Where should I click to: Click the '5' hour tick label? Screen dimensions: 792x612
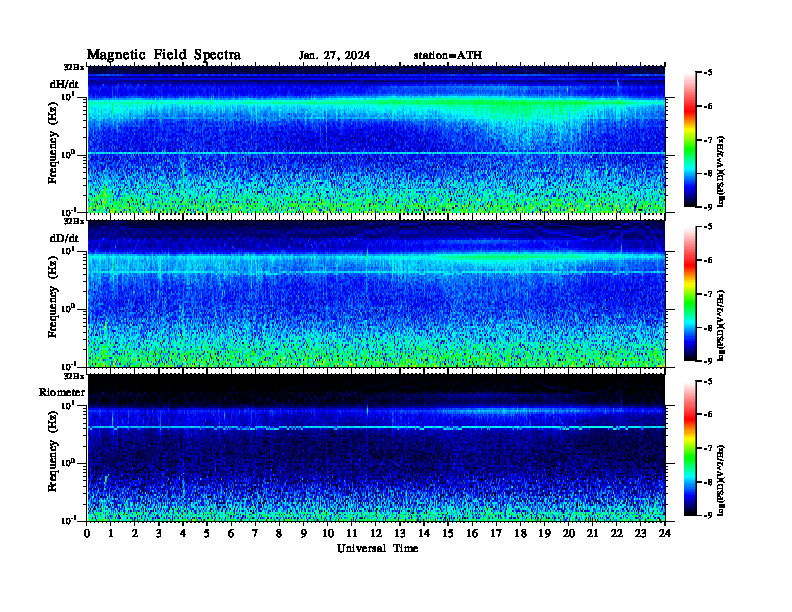coord(207,534)
